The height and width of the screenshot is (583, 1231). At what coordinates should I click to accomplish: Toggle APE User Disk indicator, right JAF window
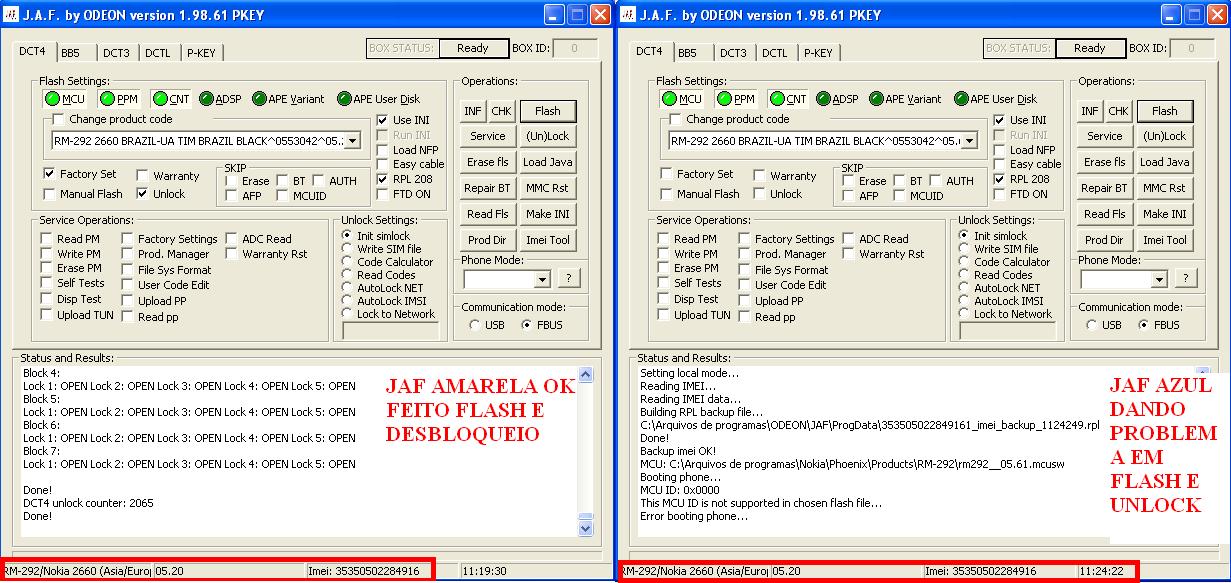(961, 99)
